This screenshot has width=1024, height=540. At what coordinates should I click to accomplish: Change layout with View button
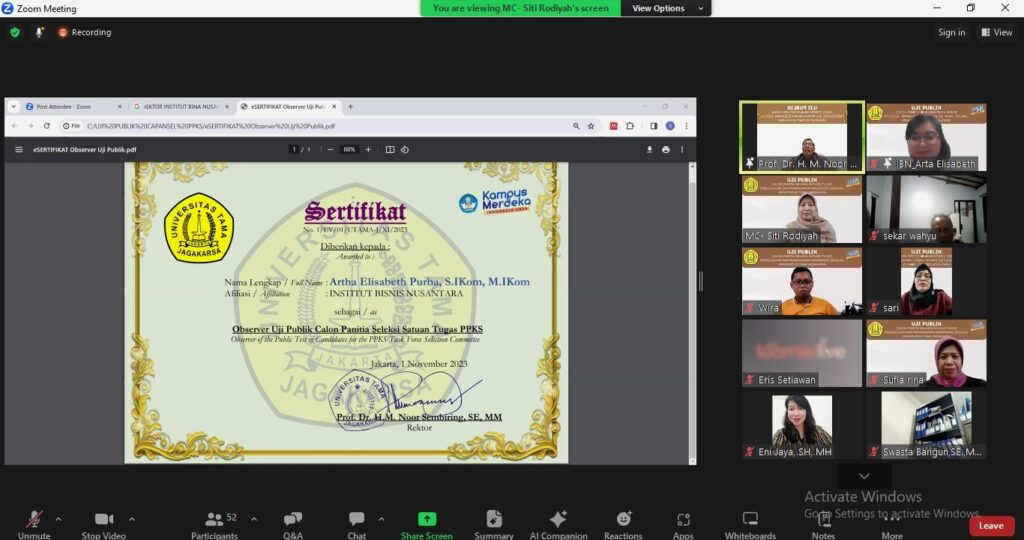click(997, 32)
